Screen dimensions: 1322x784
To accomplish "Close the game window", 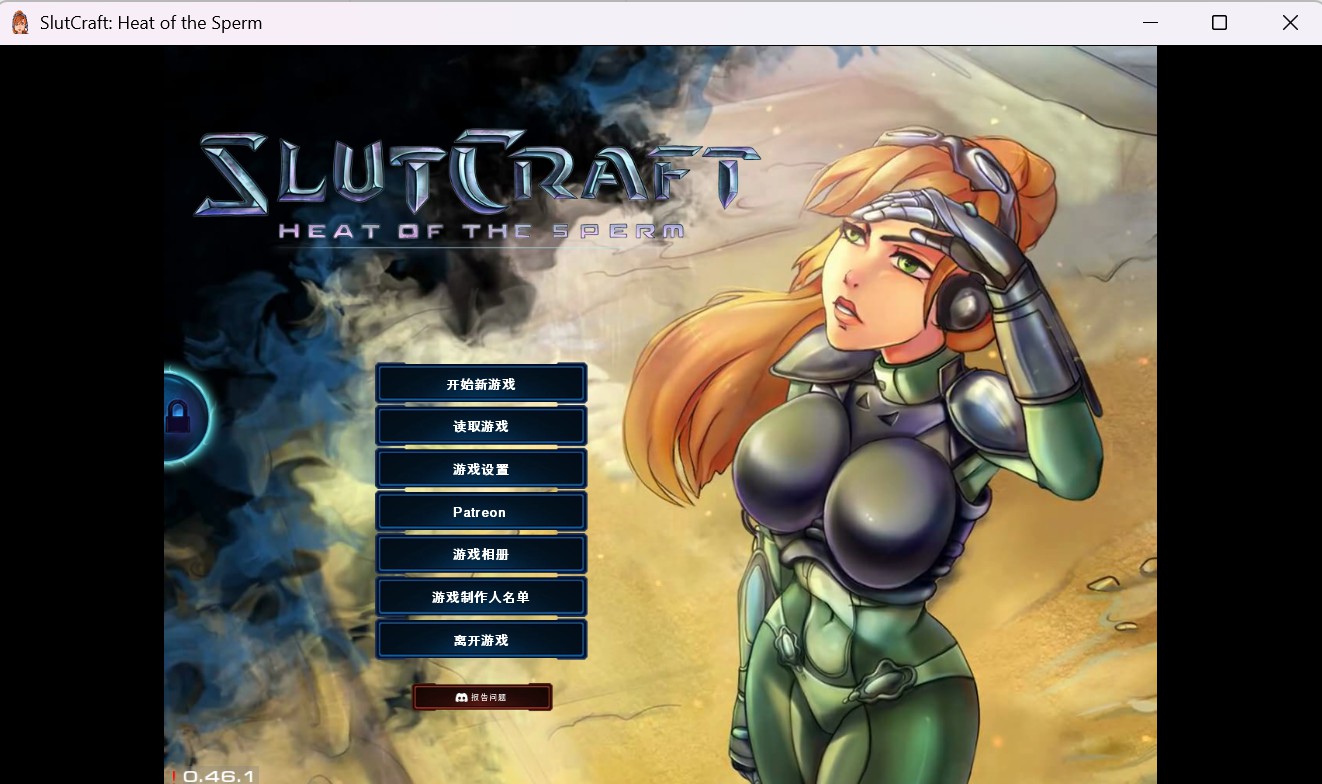I will pyautogui.click(x=1290, y=23).
